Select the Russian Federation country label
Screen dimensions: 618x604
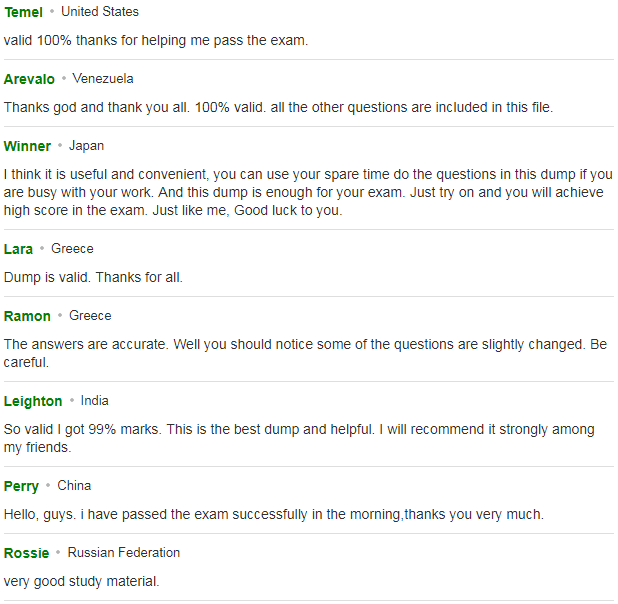click(x=124, y=553)
